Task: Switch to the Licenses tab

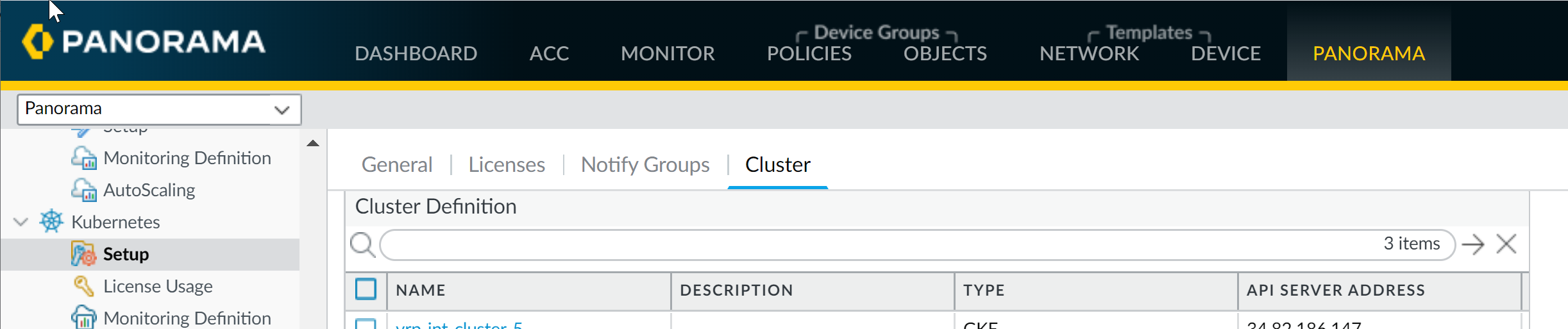Action: click(507, 165)
